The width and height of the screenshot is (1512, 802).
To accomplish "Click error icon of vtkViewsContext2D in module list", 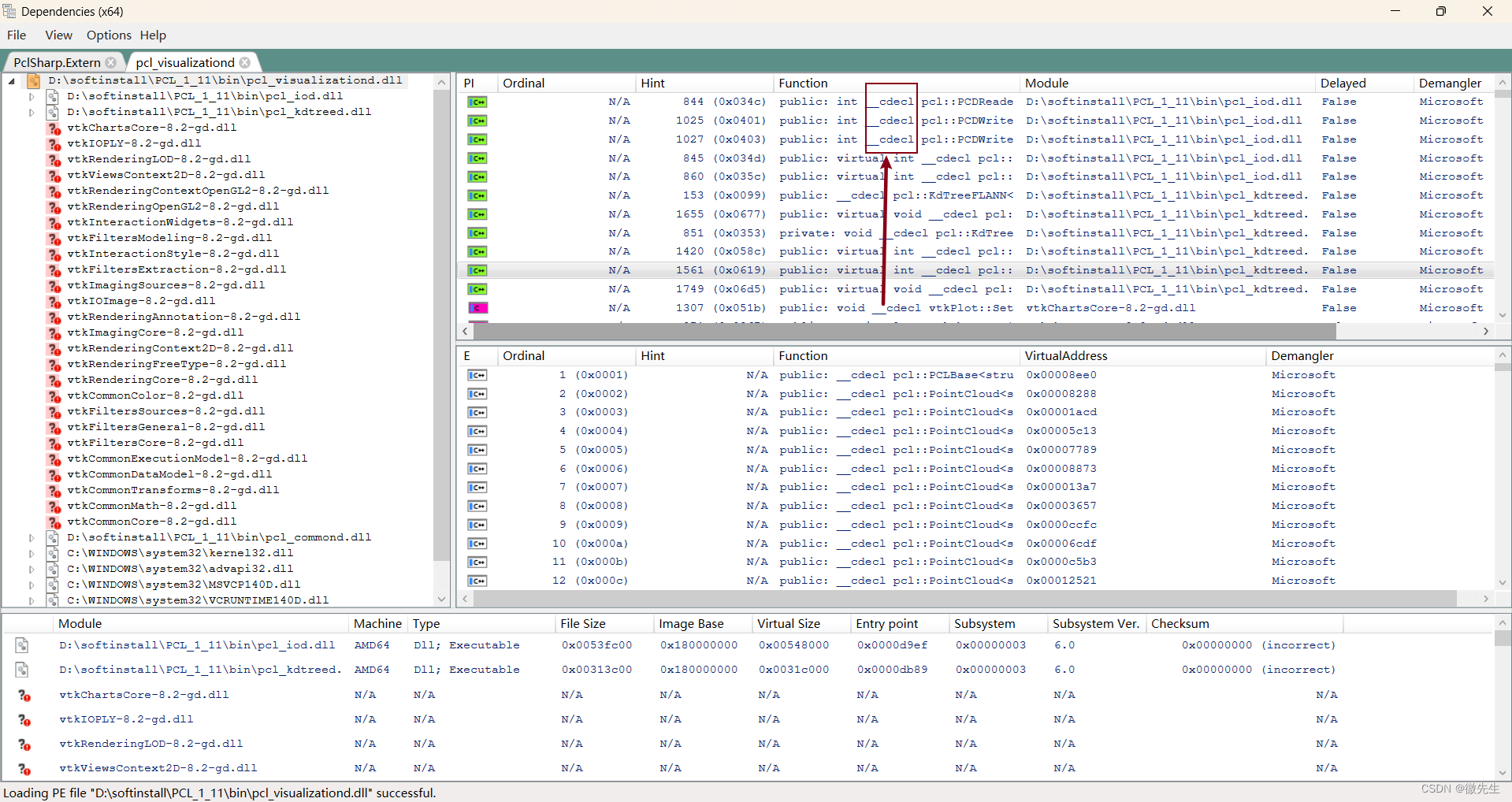I will (x=24, y=769).
